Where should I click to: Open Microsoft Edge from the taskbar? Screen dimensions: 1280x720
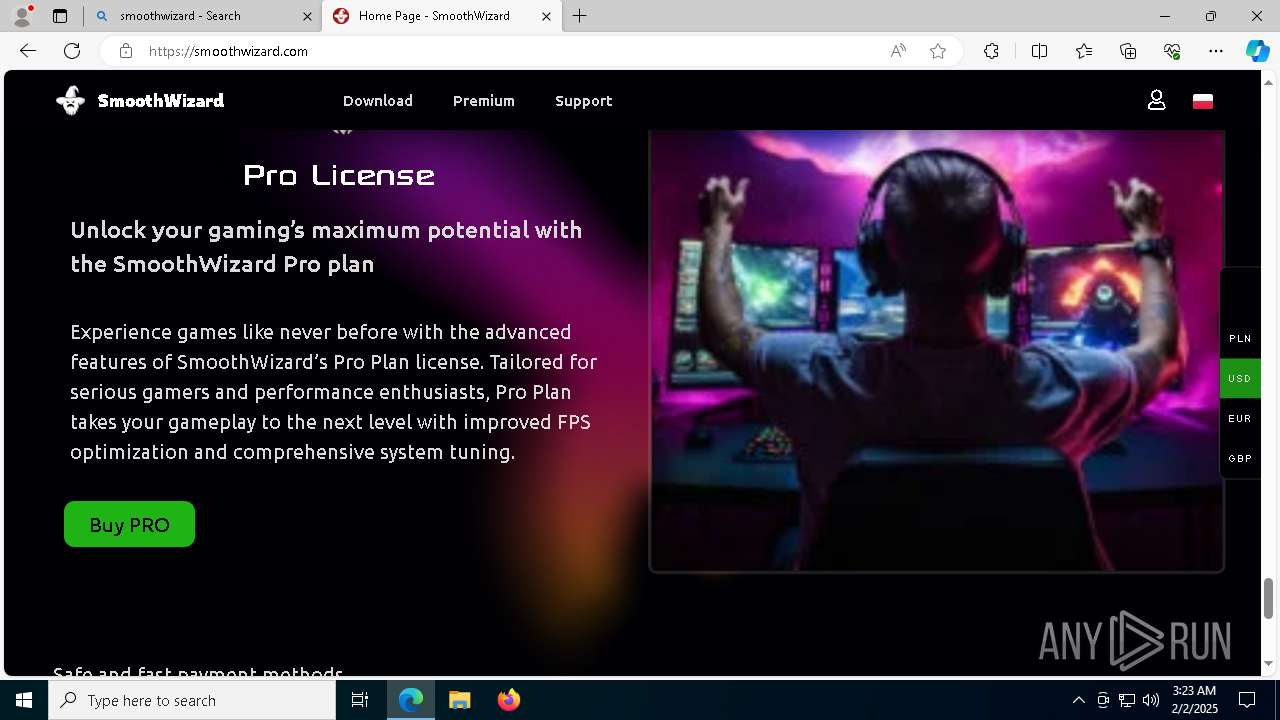(x=411, y=700)
